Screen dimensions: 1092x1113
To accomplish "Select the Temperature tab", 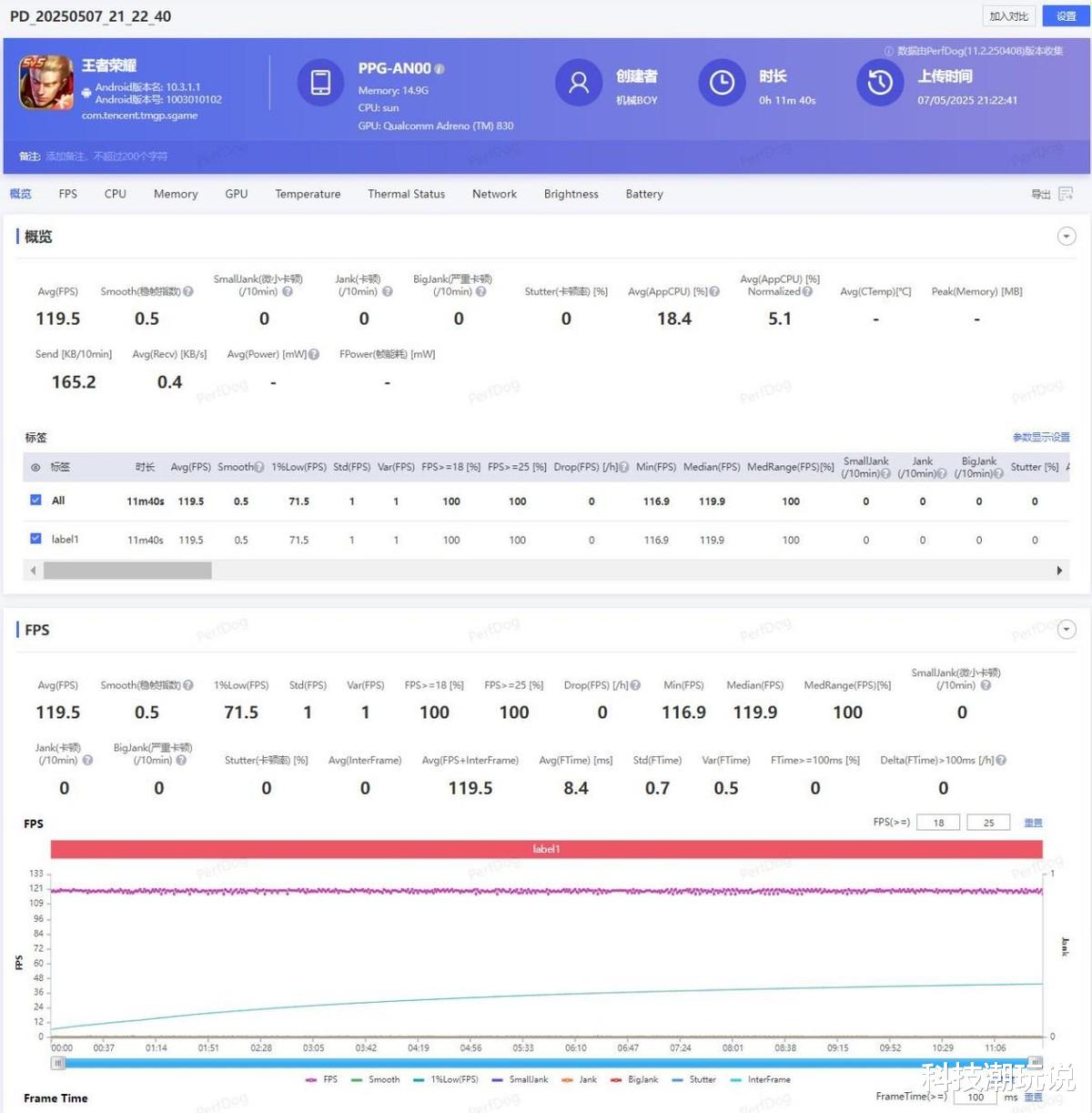I will 308,194.
